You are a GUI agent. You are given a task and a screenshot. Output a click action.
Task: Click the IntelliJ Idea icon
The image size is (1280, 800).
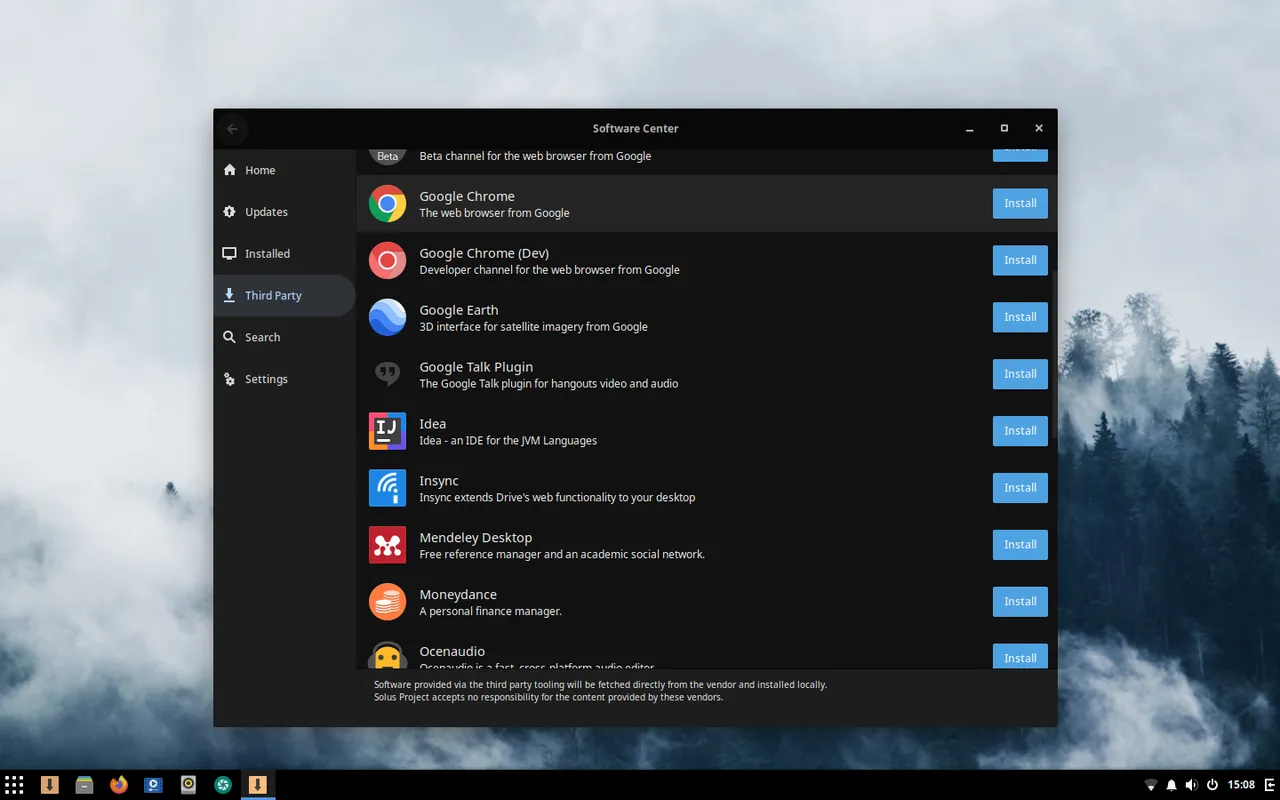click(387, 431)
